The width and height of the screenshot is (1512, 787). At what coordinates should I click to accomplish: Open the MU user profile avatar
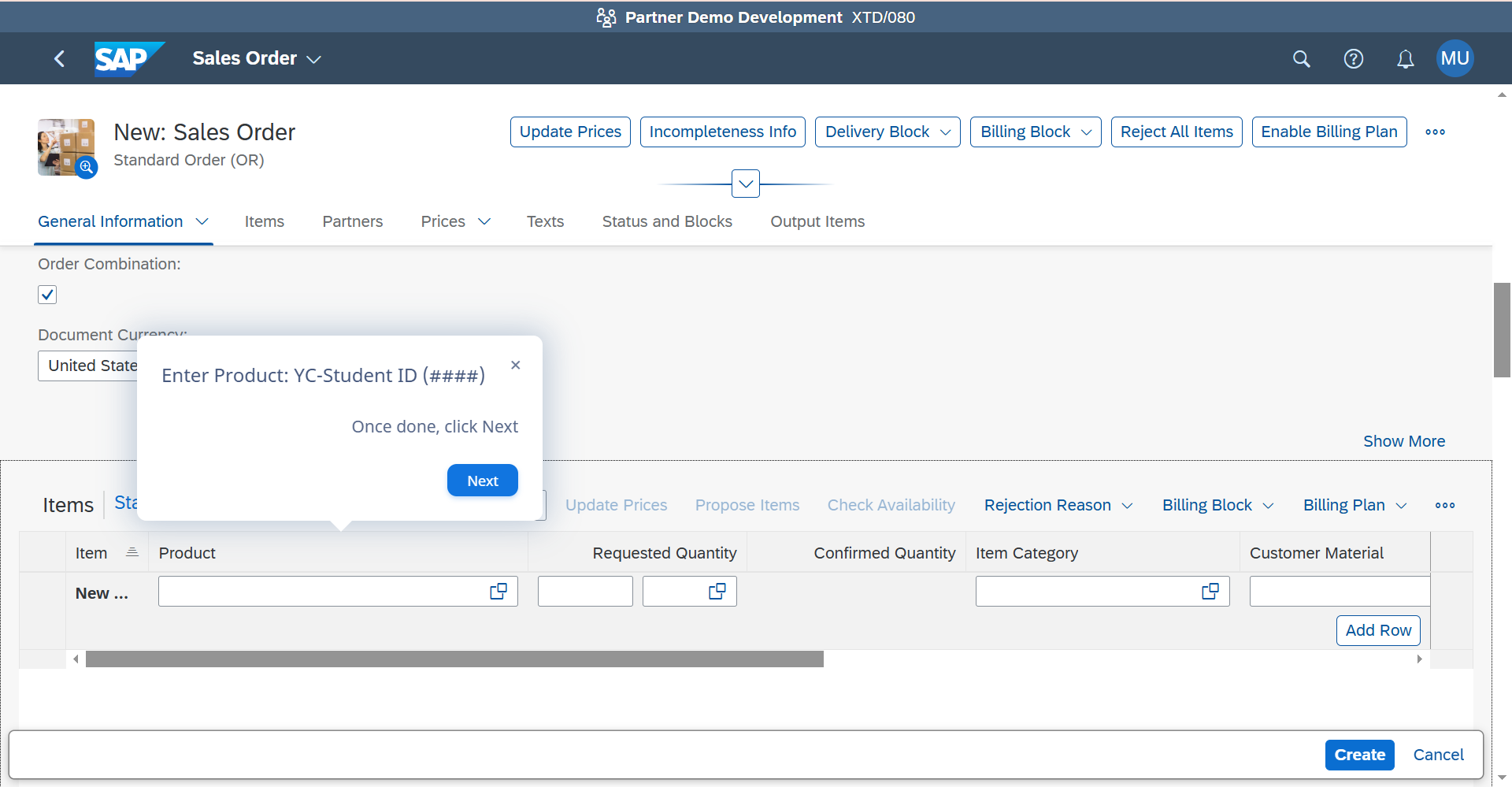coord(1455,58)
